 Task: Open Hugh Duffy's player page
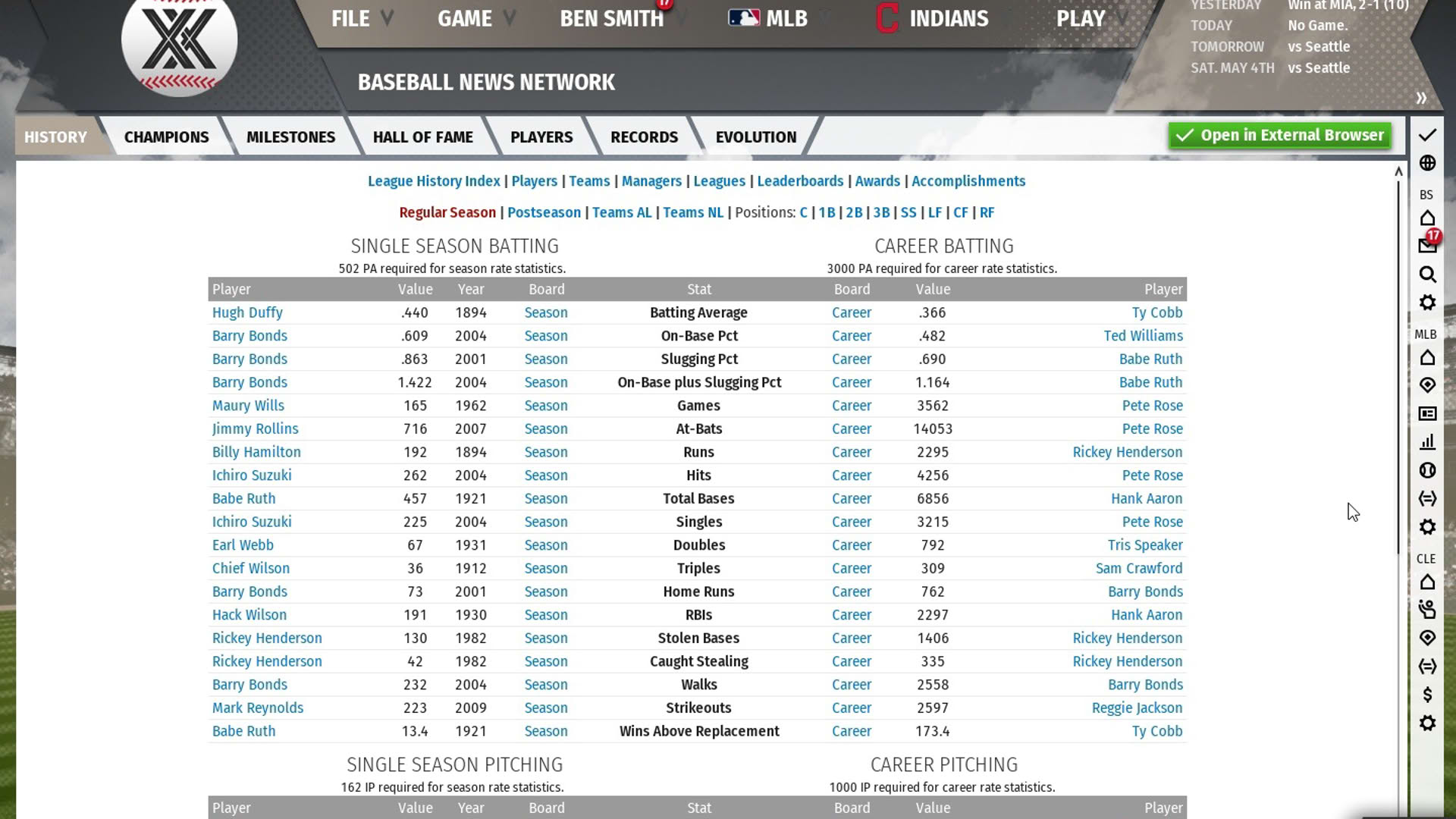(247, 312)
